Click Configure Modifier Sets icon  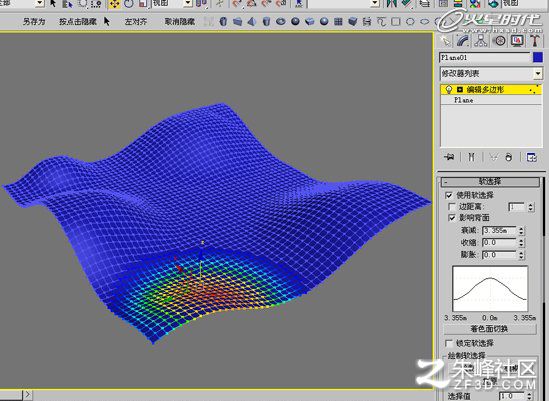click(x=531, y=157)
